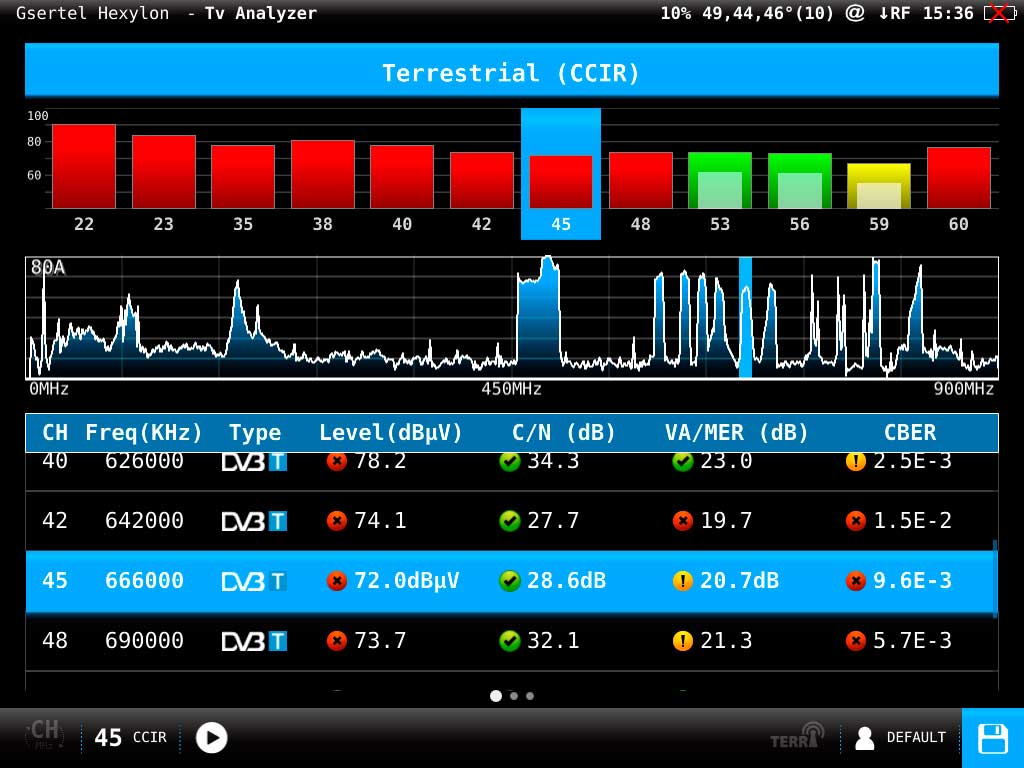Click the C/N (dB) column header
The image size is (1024, 768).
(x=564, y=432)
